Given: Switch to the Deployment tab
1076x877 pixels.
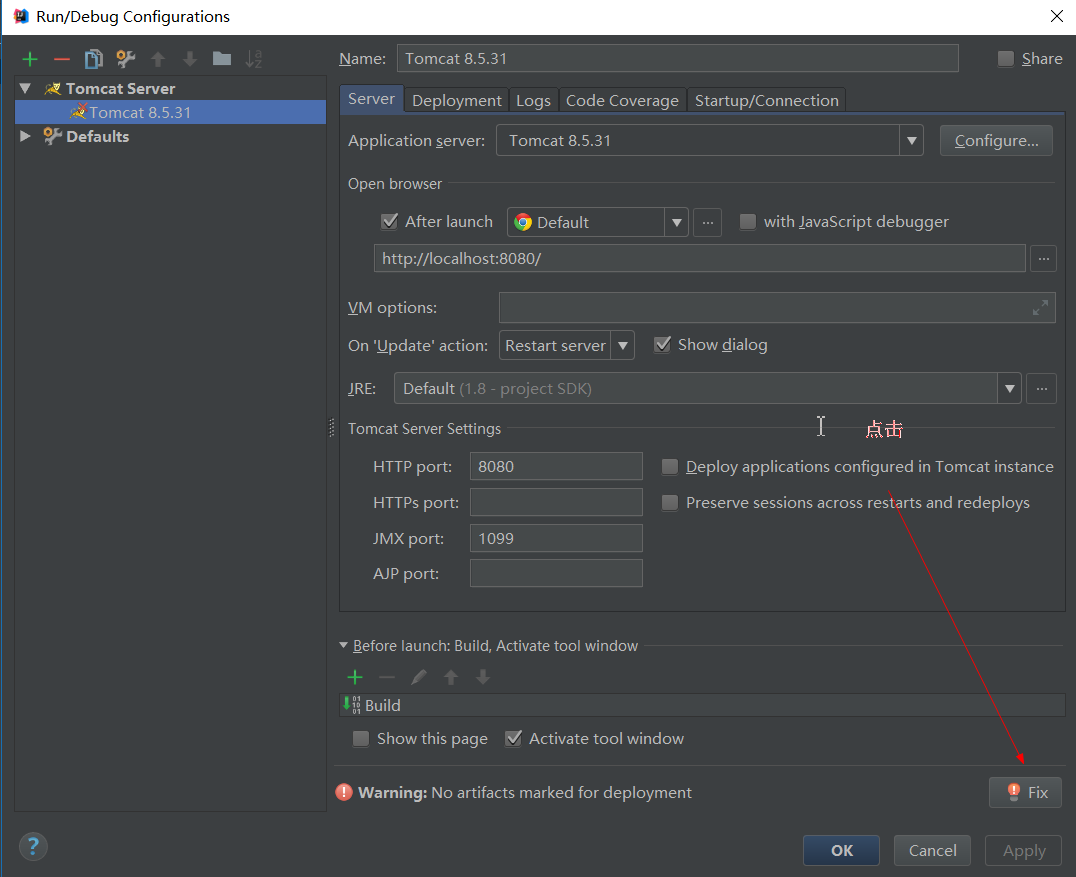Looking at the screenshot, I should click(456, 100).
